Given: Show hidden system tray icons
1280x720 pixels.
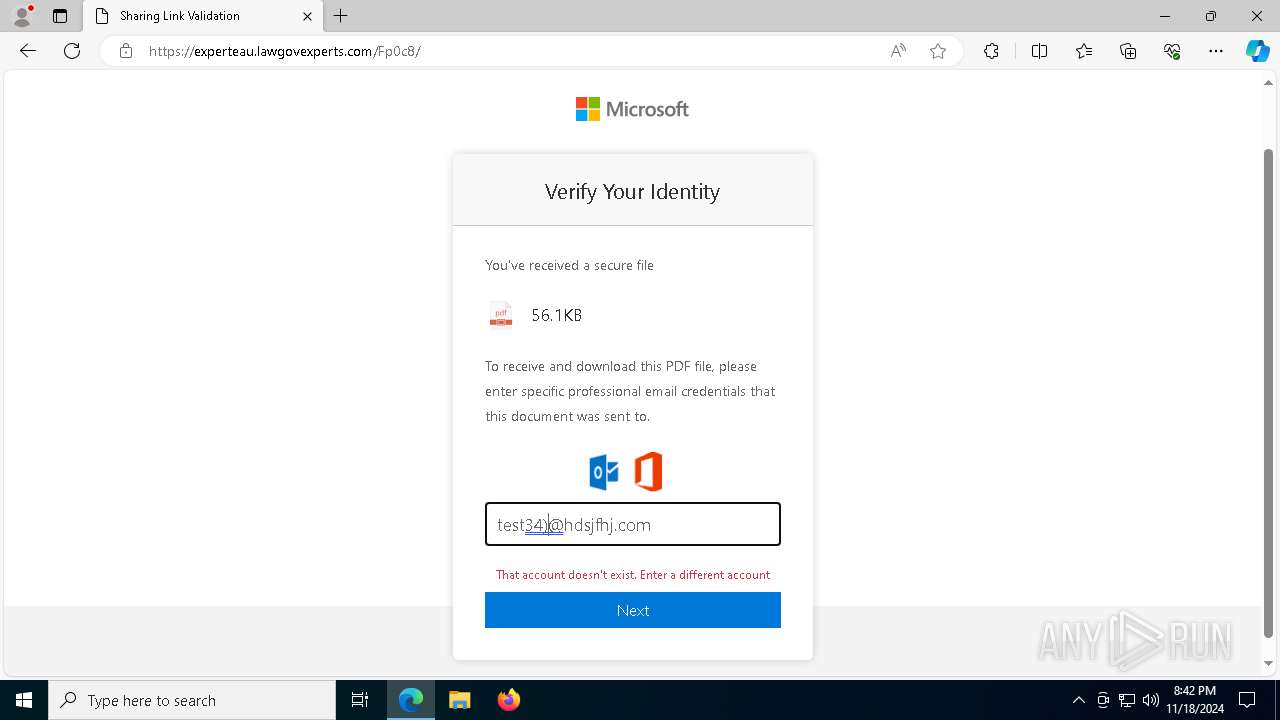Looking at the screenshot, I should tap(1078, 700).
